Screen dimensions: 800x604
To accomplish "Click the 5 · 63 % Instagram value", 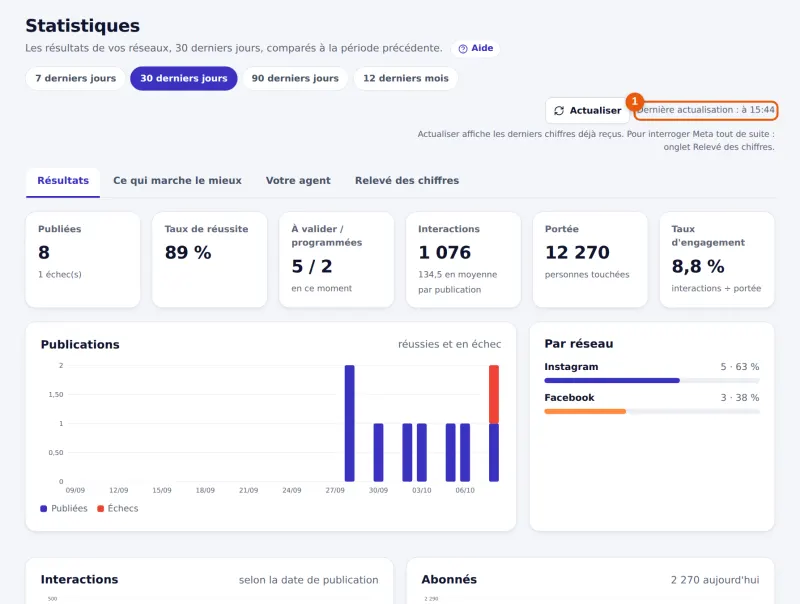I will (x=740, y=367).
